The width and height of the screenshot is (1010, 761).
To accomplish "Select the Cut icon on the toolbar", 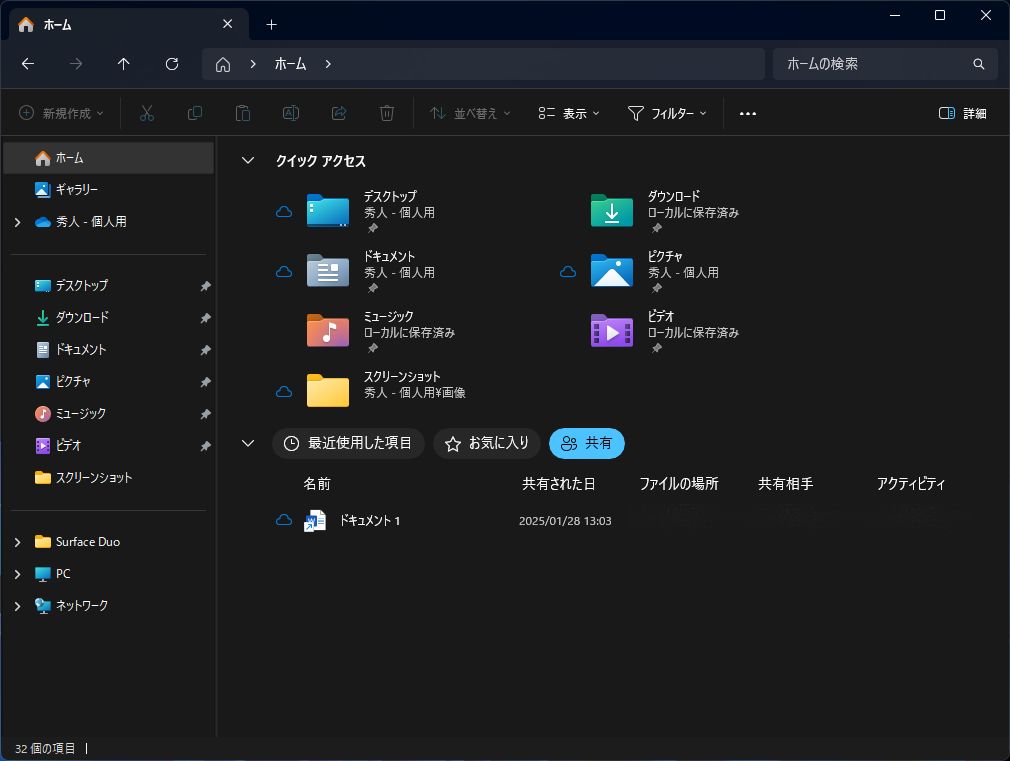I will 146,113.
